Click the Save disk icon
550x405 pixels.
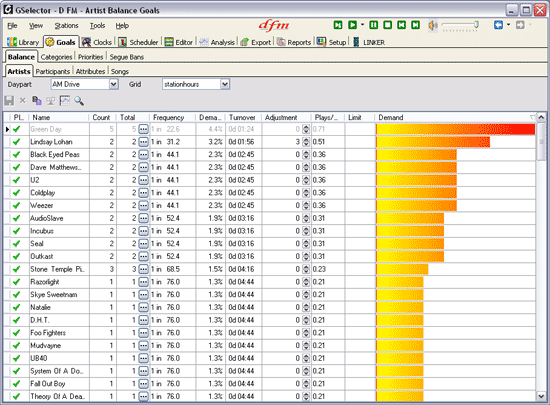pyautogui.click(x=9, y=101)
